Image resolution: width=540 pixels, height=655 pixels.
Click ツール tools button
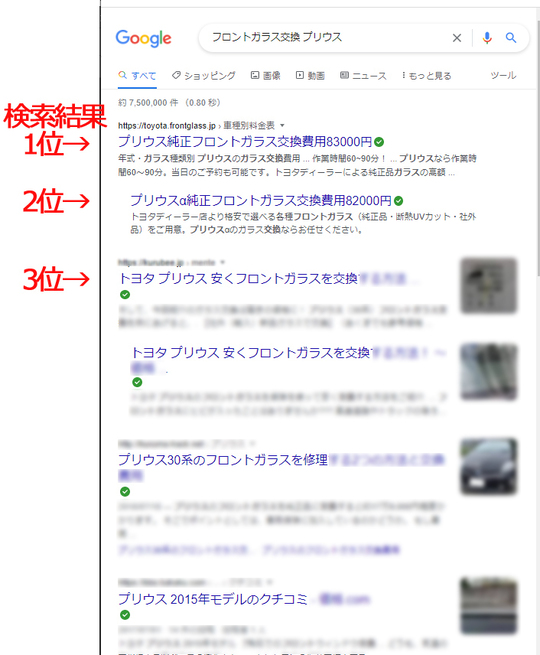pyautogui.click(x=503, y=76)
